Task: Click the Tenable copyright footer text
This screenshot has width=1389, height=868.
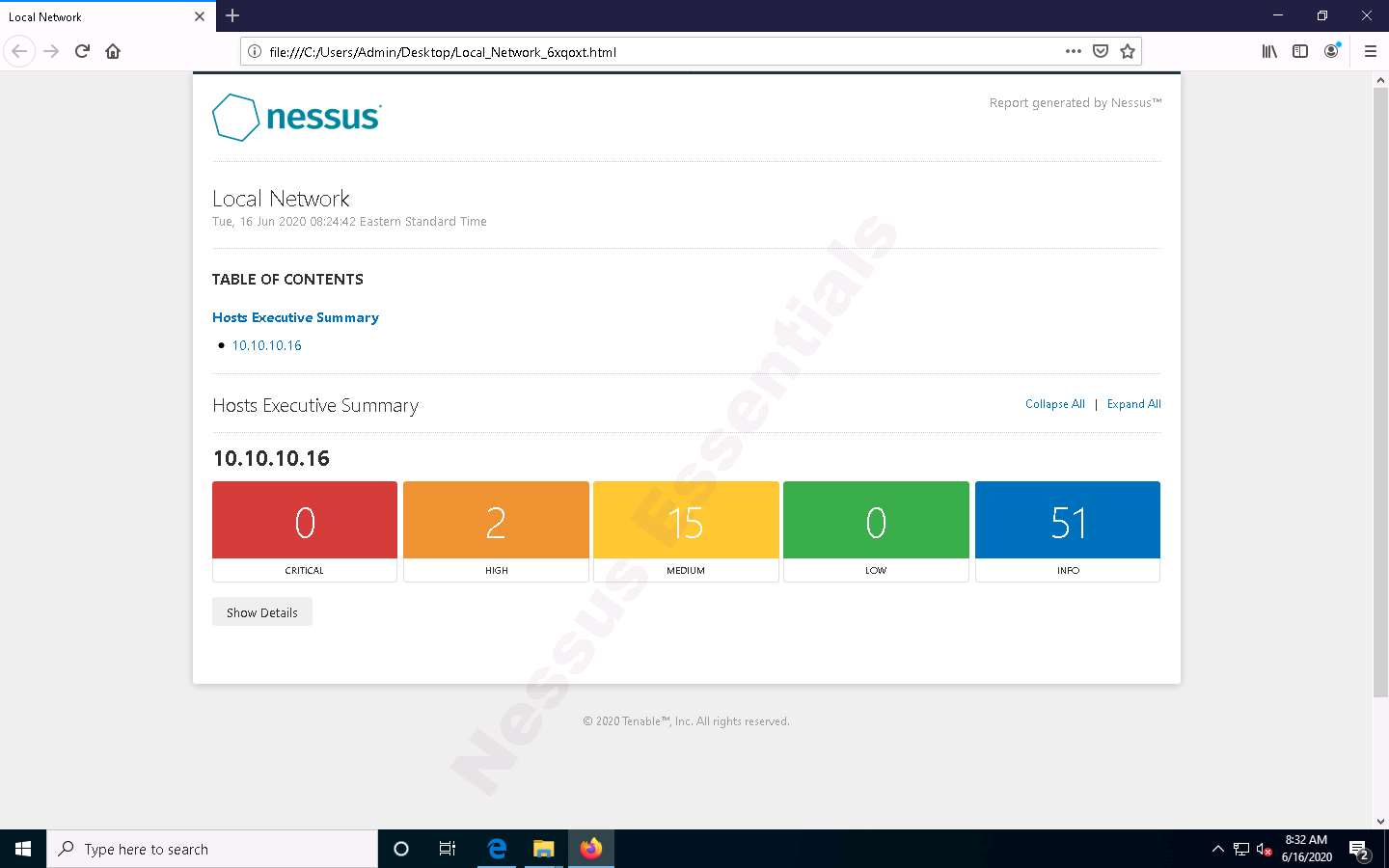Action: 686,721
